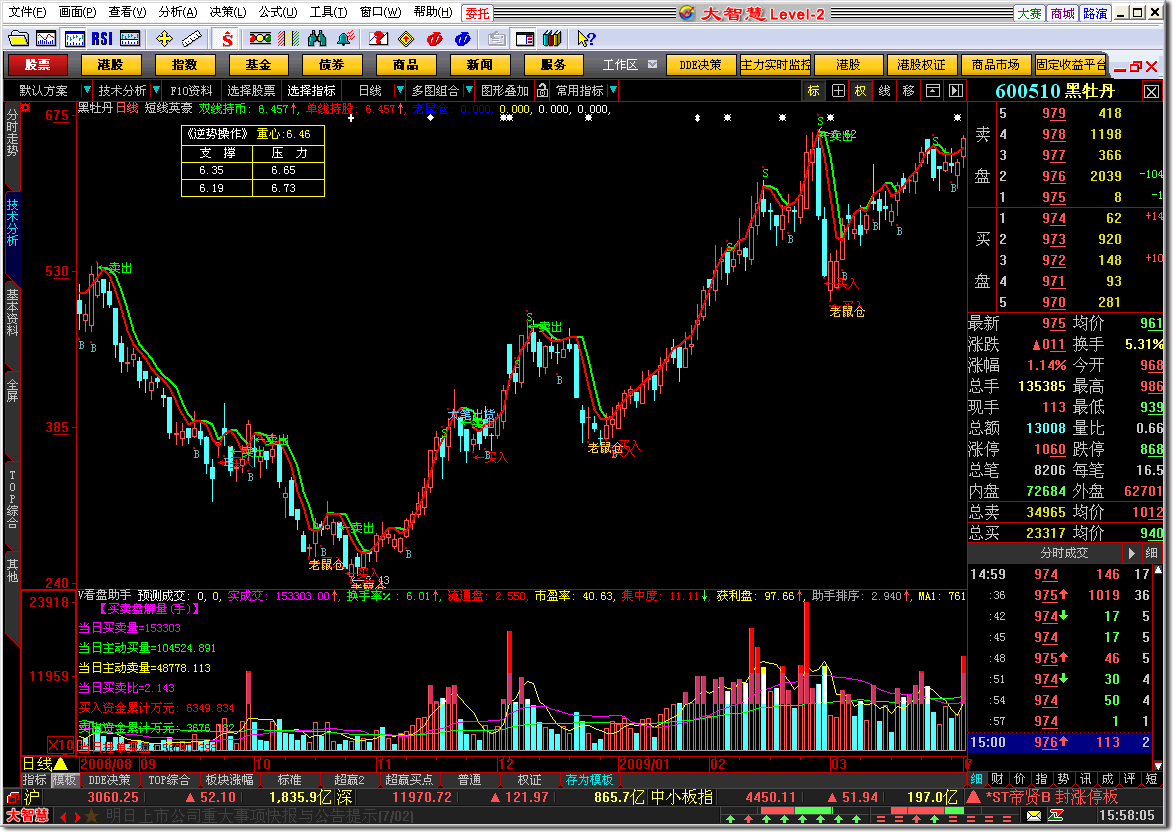
Task: Open the binoculars search tool
Action: 317,38
